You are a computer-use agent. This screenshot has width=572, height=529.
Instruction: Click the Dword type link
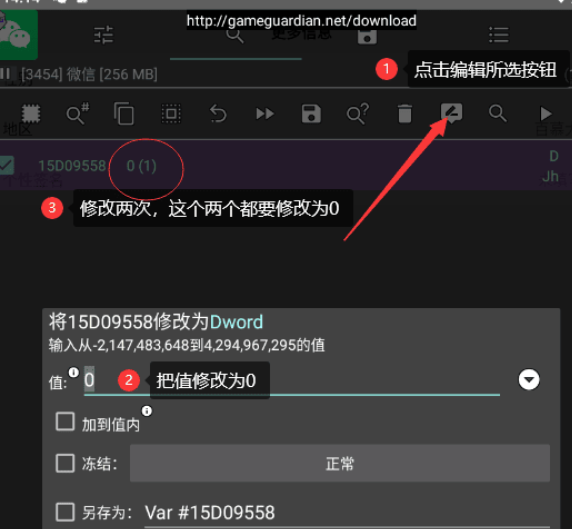click(236, 322)
